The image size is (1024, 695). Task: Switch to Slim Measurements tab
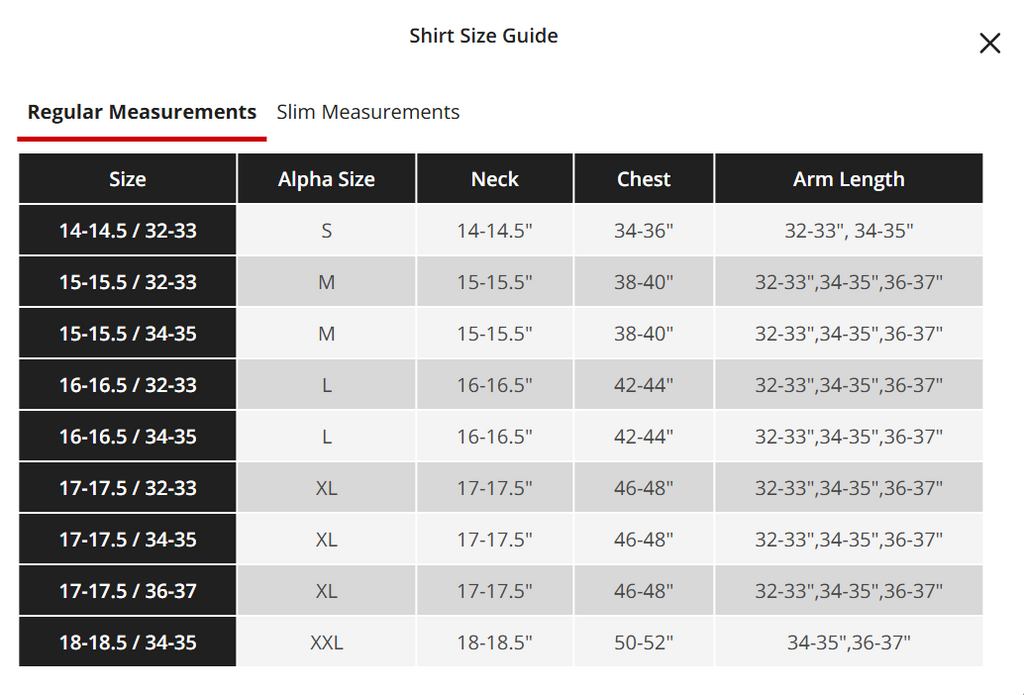[x=368, y=112]
